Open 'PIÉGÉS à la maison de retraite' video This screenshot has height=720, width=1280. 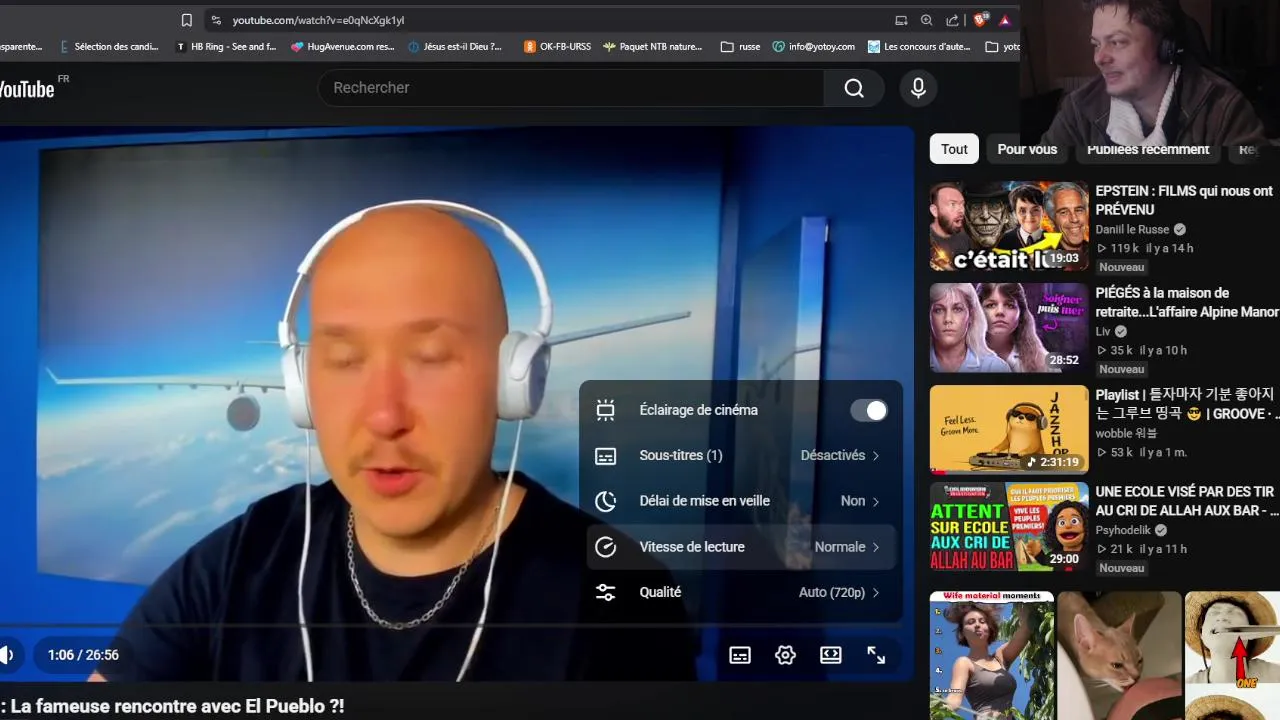click(1187, 302)
